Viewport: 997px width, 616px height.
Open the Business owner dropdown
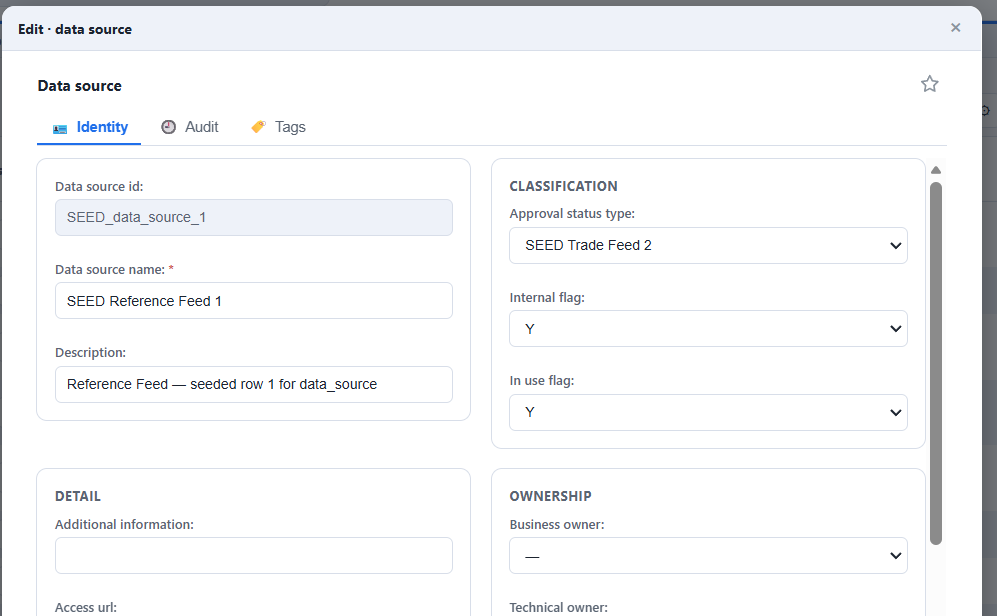click(708, 556)
